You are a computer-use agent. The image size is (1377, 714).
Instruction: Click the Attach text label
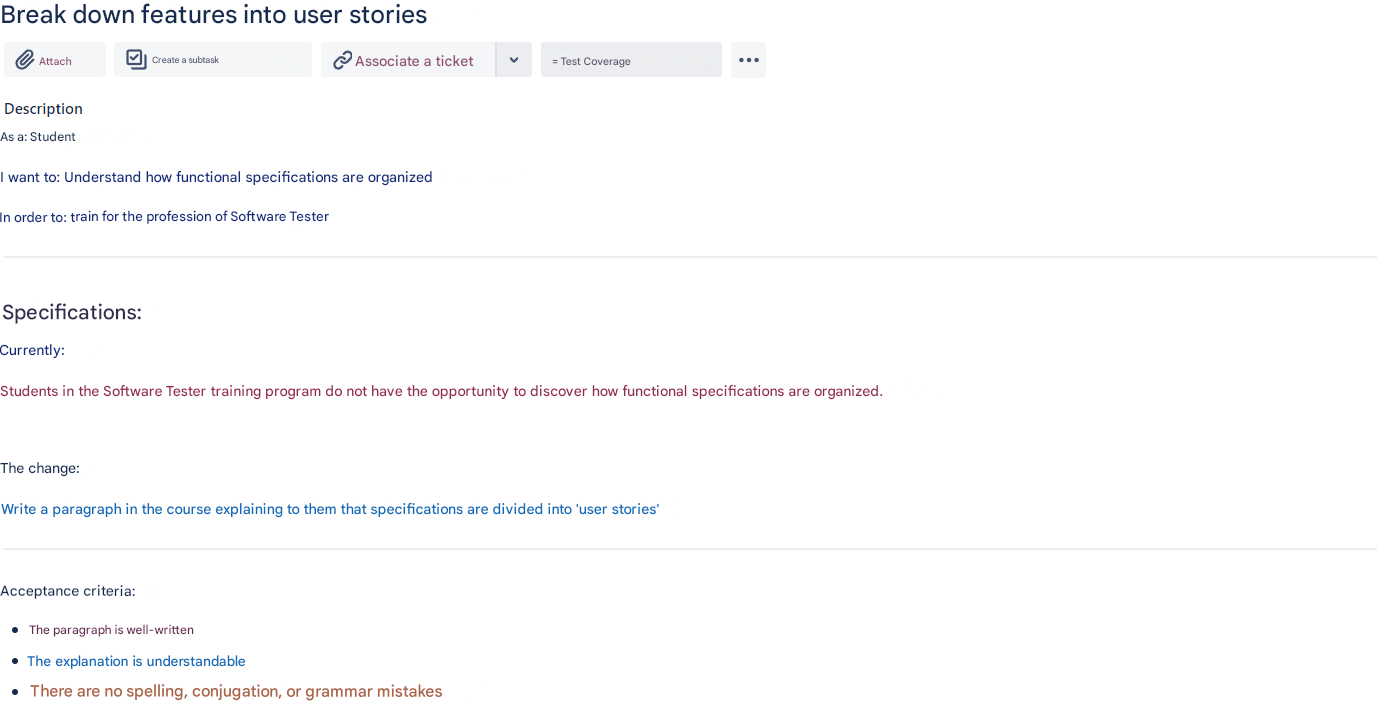[x=55, y=61]
